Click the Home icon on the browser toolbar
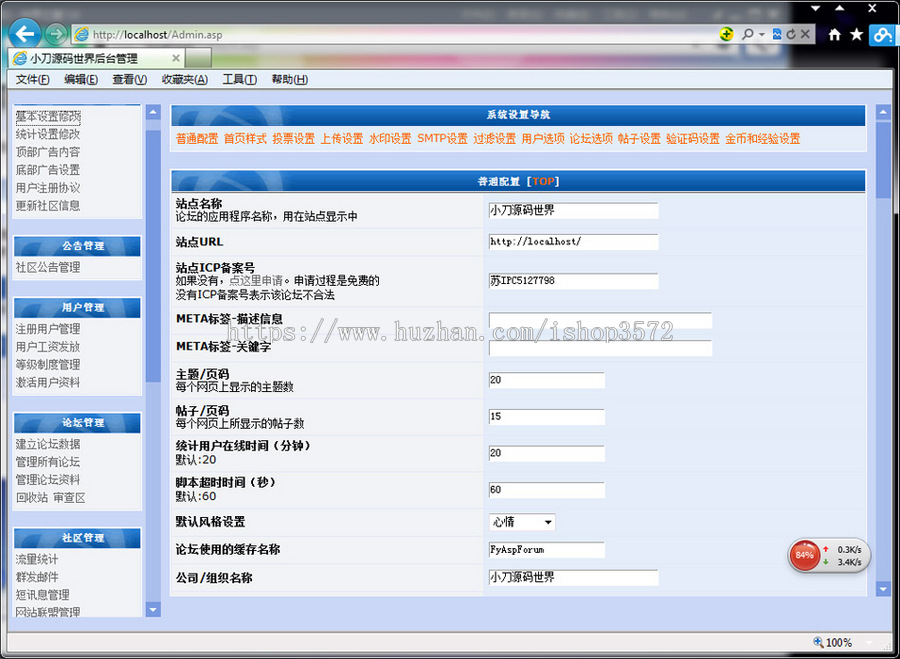 tap(834, 34)
